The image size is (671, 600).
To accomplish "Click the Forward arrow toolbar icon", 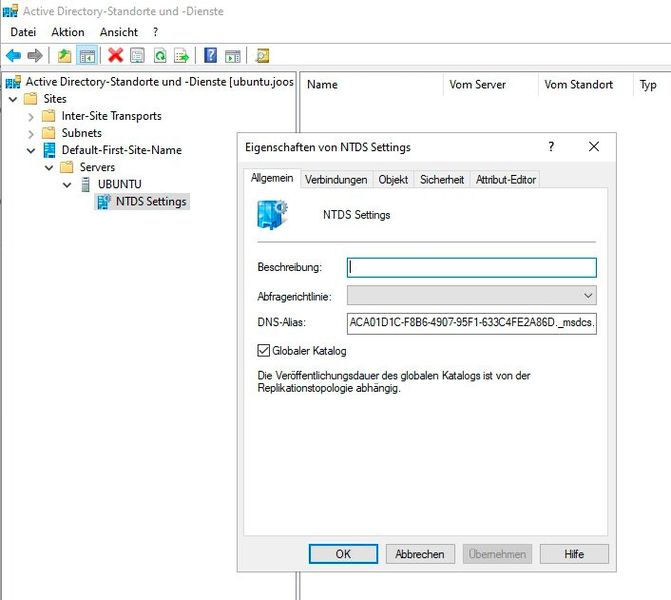I will coord(35,56).
